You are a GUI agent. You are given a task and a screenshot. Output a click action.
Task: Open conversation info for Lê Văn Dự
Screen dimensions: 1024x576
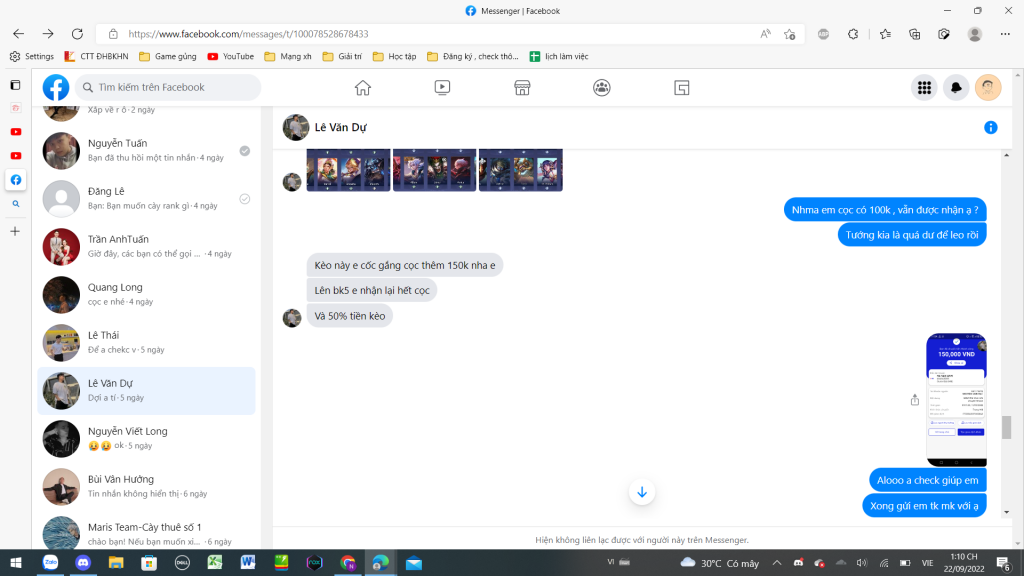click(990, 128)
